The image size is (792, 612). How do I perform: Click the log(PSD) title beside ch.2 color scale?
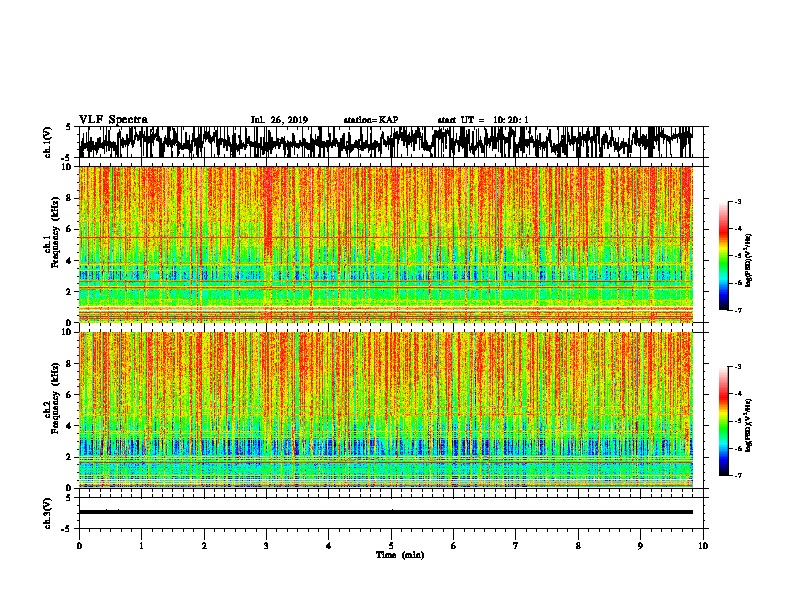coord(749,426)
